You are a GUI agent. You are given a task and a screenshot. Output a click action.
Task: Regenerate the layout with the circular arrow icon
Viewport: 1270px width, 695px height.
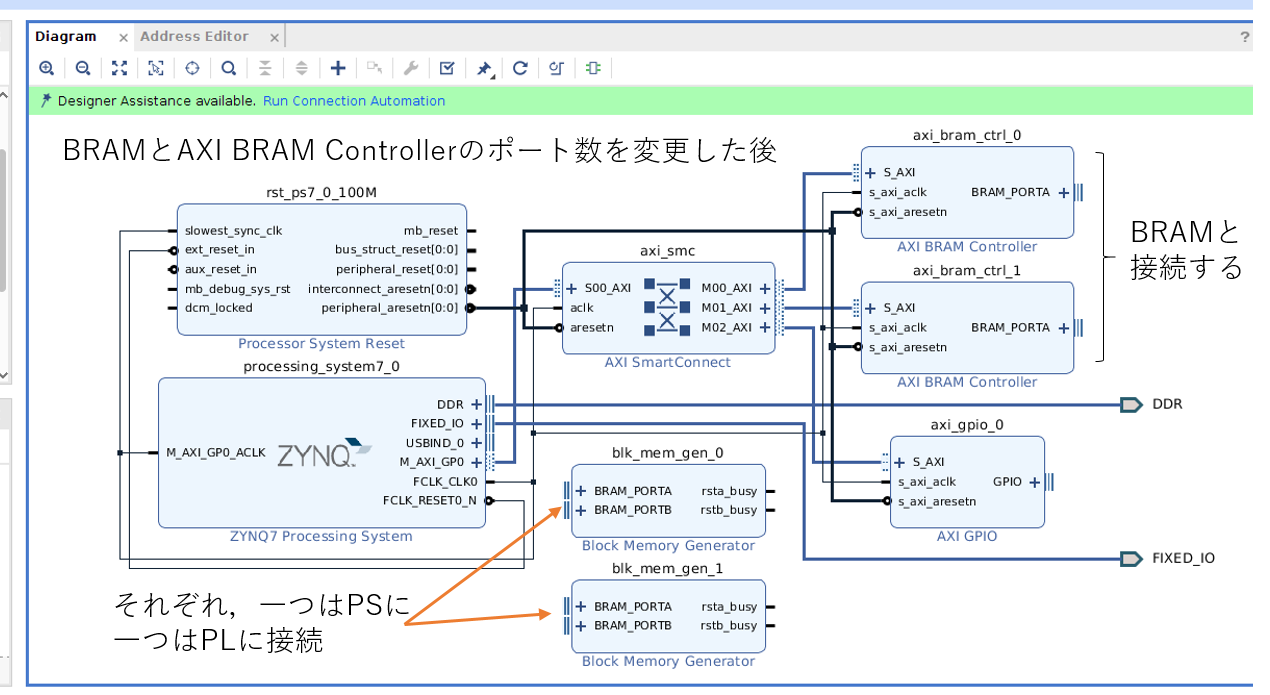pos(520,68)
